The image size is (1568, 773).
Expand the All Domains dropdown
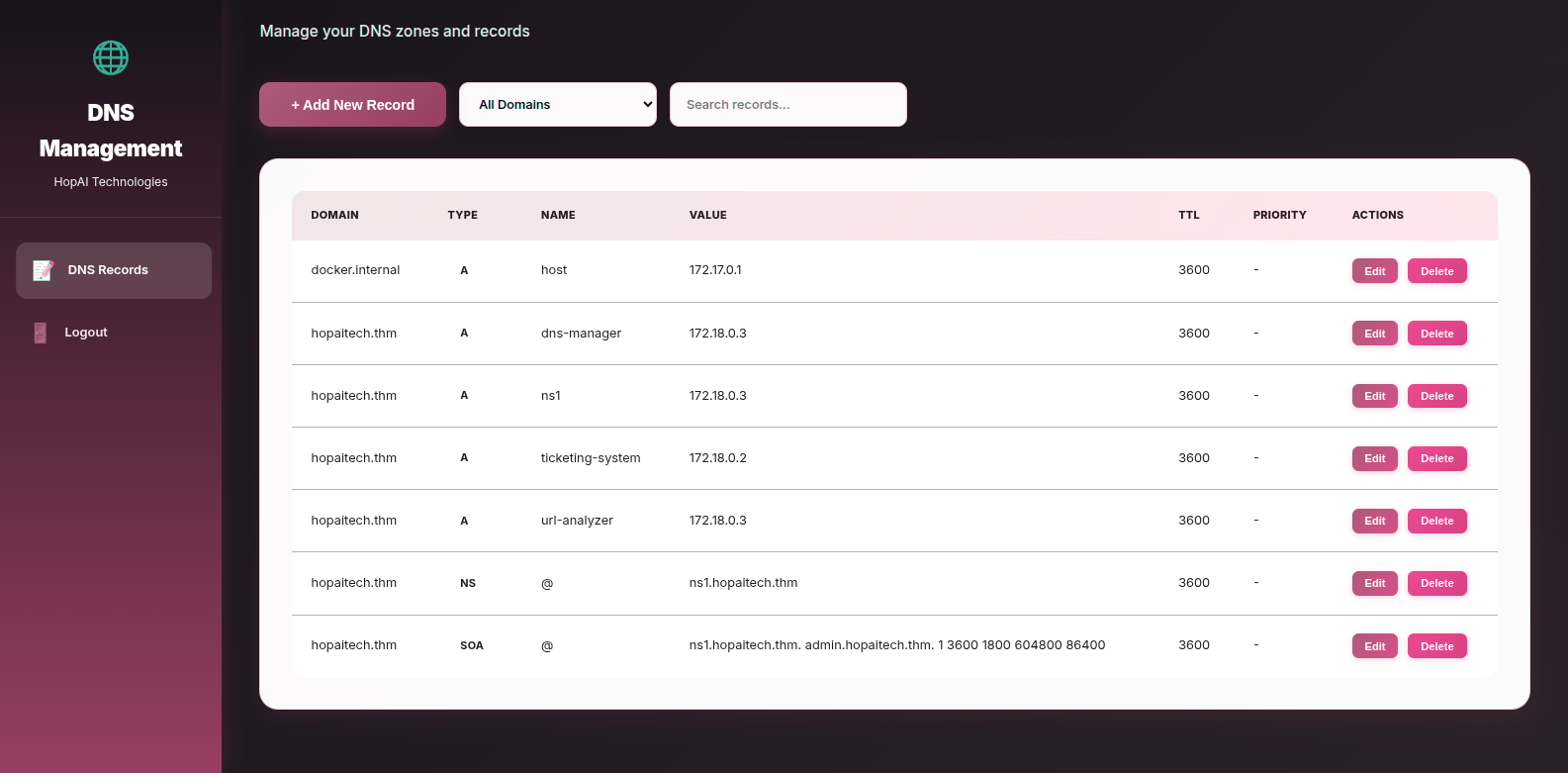557,105
